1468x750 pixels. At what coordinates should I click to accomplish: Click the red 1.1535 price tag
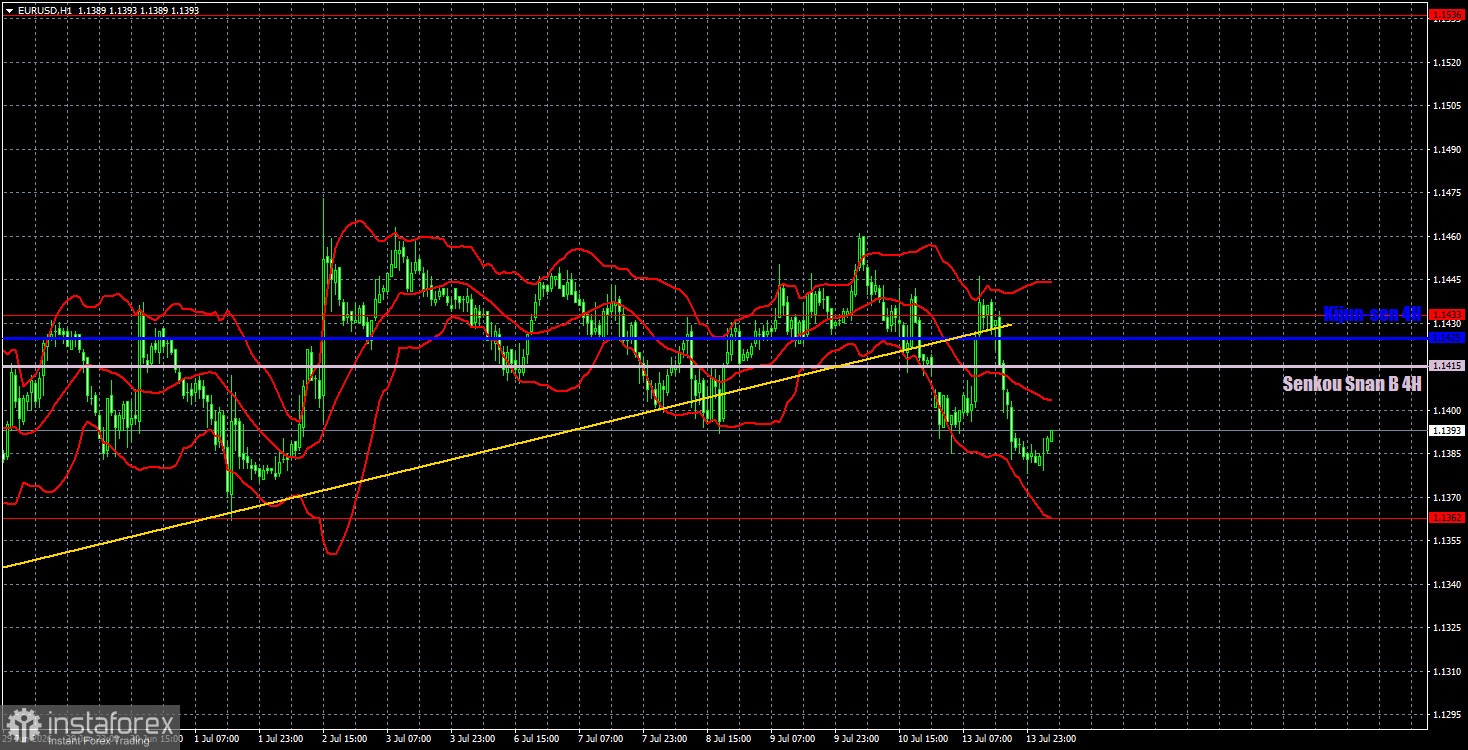1447,15
